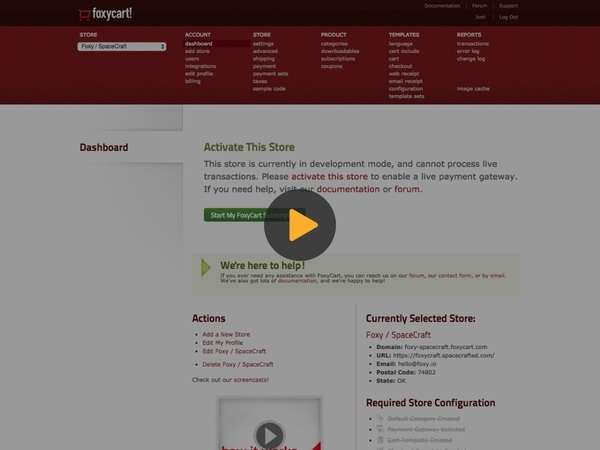Click the activate this store link
Screen dimensions: 600x450
pyautogui.click(x=329, y=177)
